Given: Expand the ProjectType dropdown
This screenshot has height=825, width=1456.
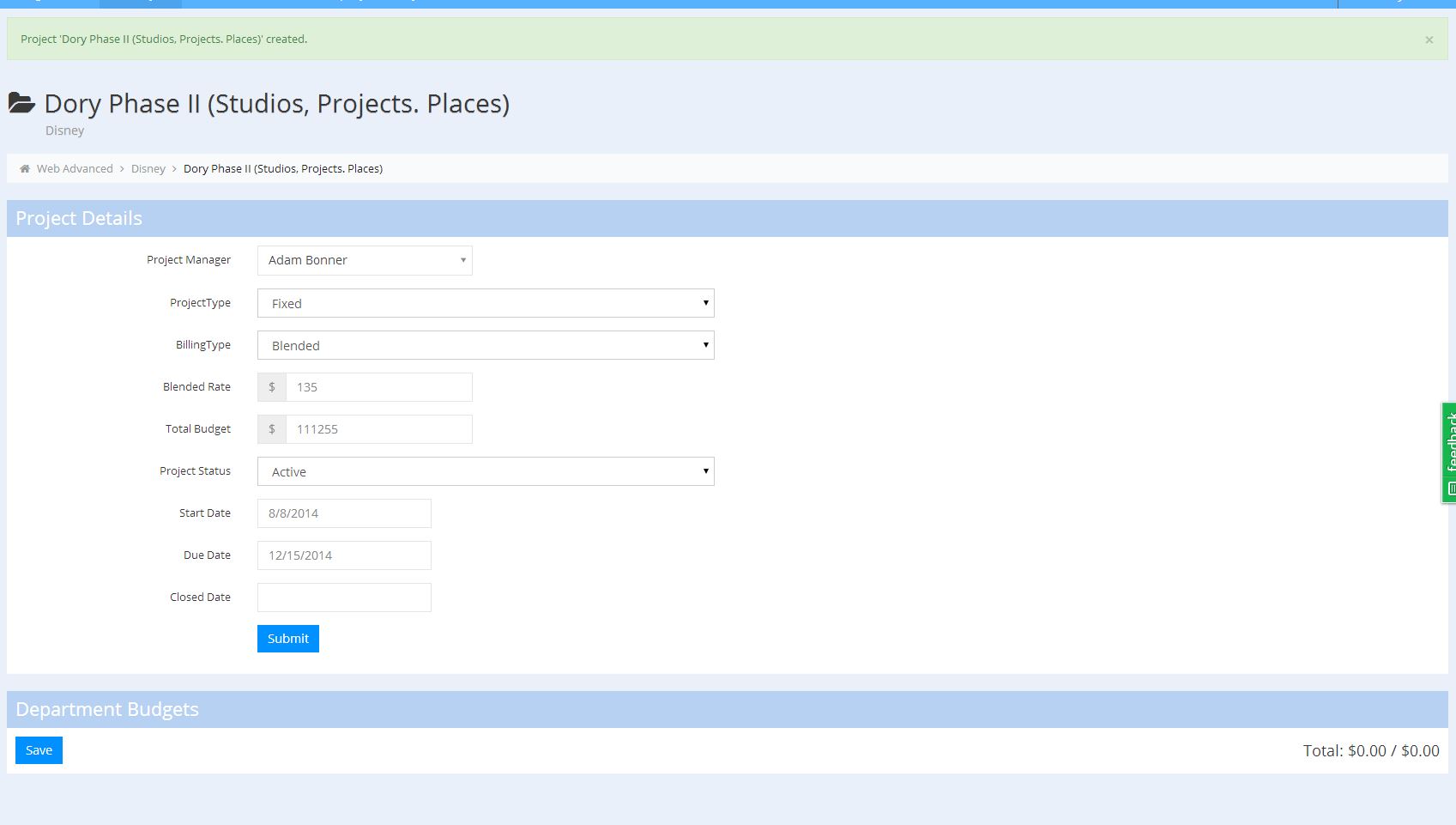Looking at the screenshot, I should click(x=486, y=303).
